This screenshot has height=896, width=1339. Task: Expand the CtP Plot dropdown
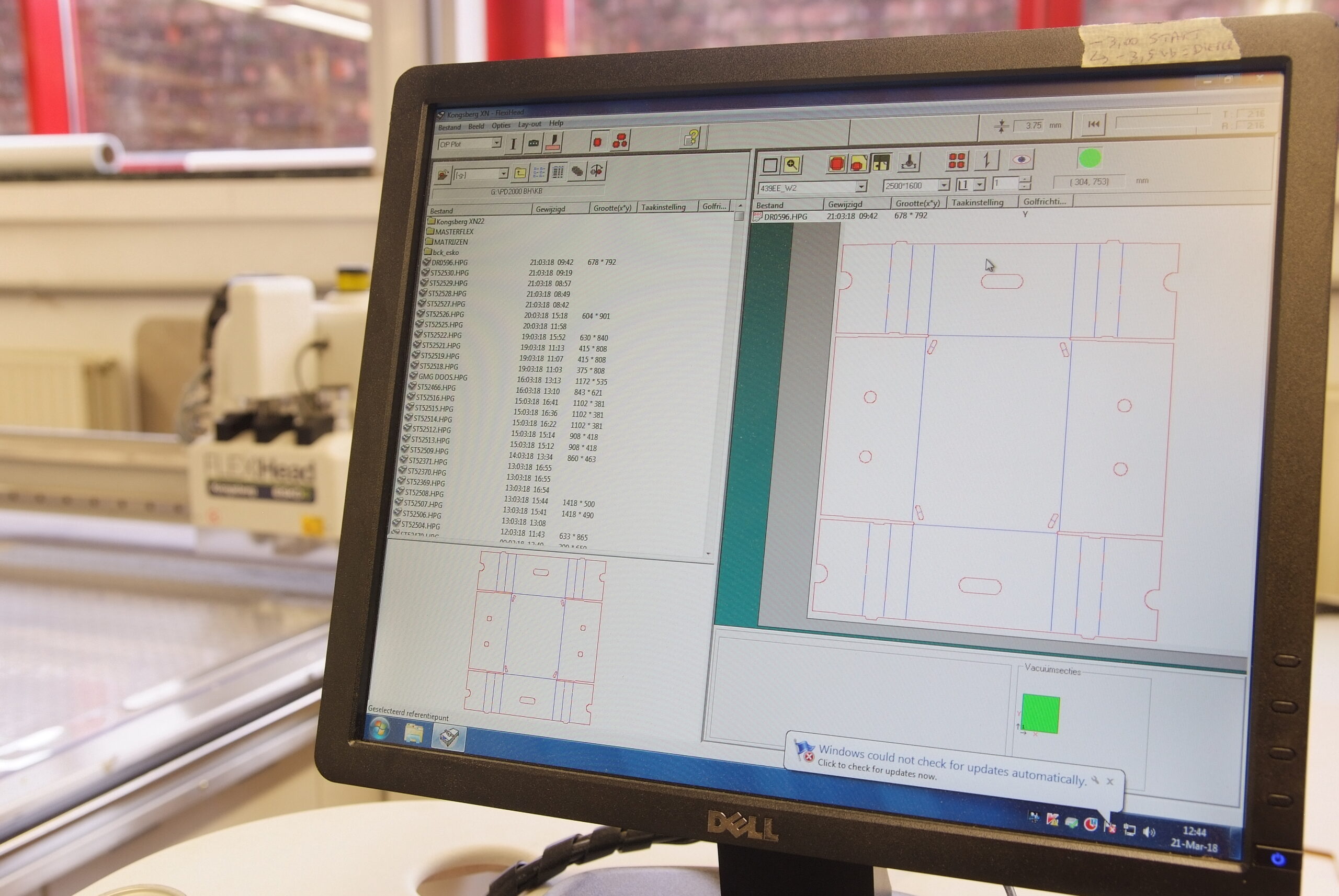496,143
